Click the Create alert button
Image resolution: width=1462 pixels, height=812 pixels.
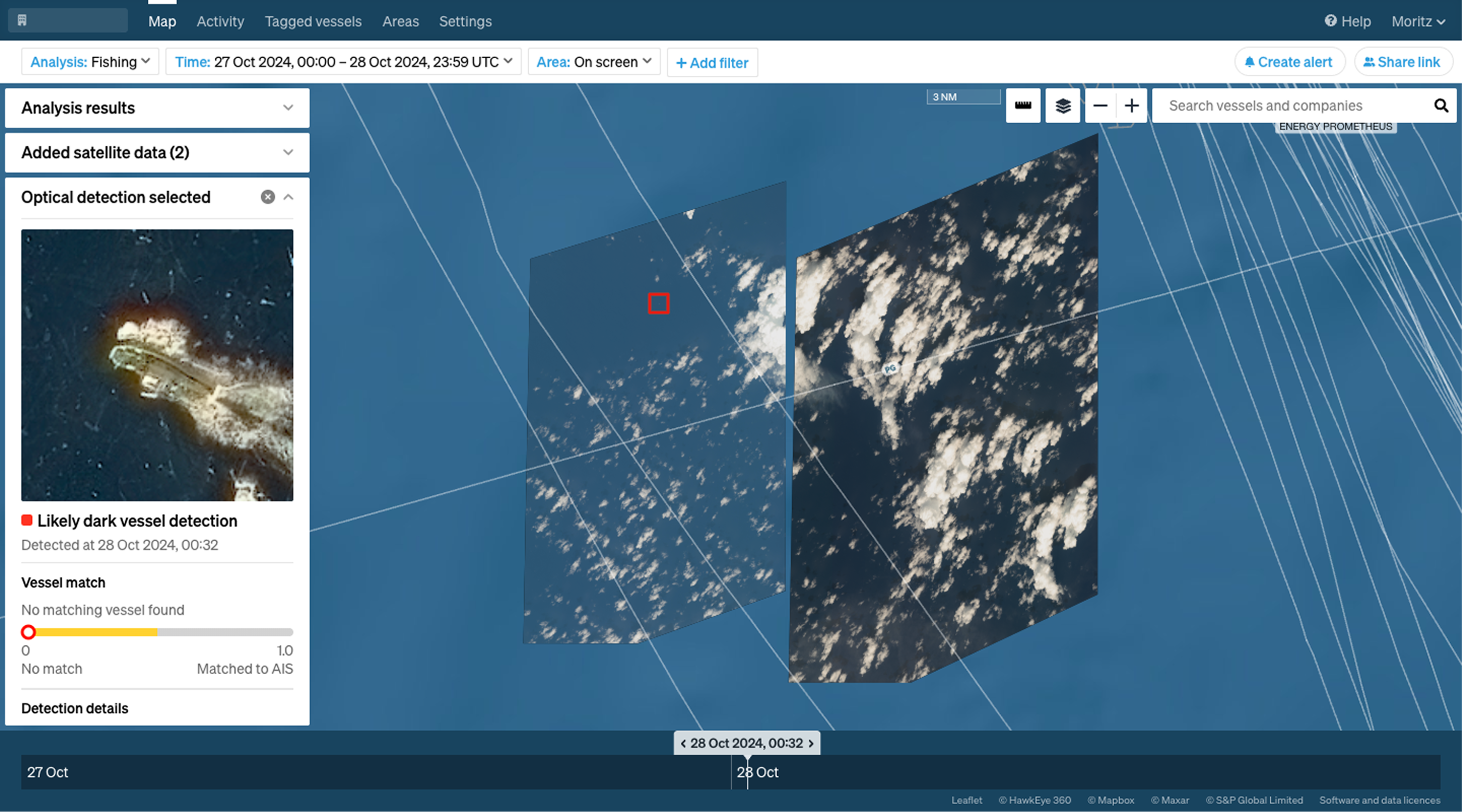point(1289,62)
